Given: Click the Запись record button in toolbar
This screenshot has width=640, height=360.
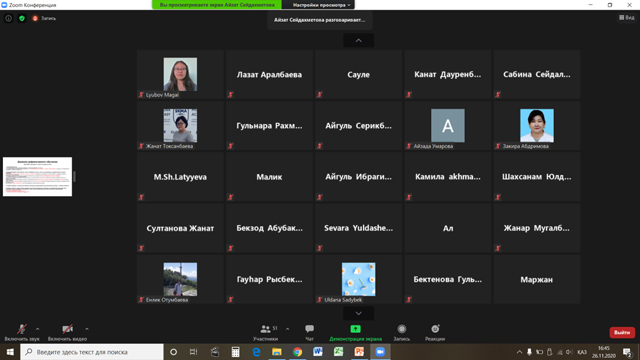Looking at the screenshot, I should 402,332.
